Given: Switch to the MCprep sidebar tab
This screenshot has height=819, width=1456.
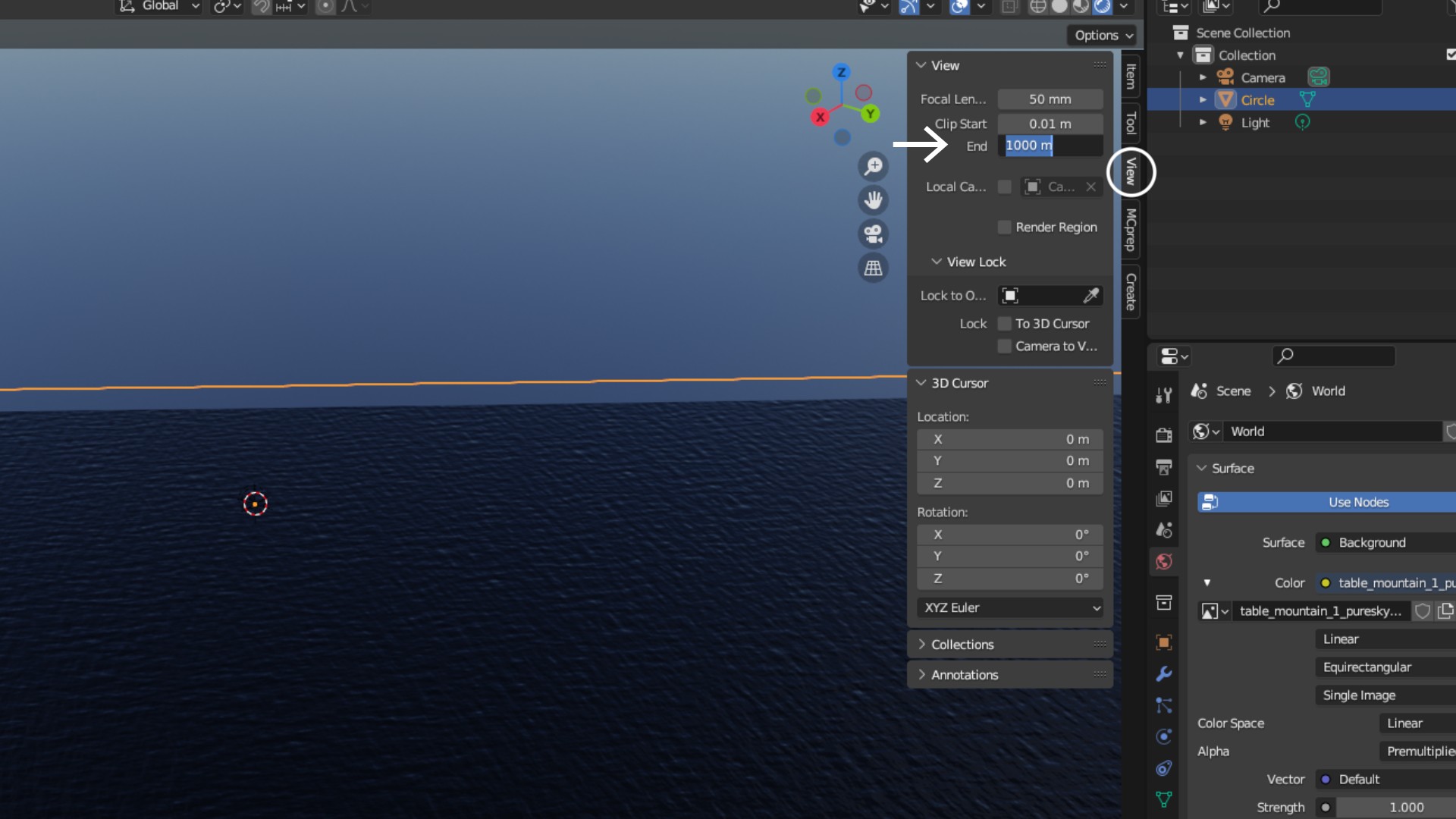Looking at the screenshot, I should point(1131,230).
